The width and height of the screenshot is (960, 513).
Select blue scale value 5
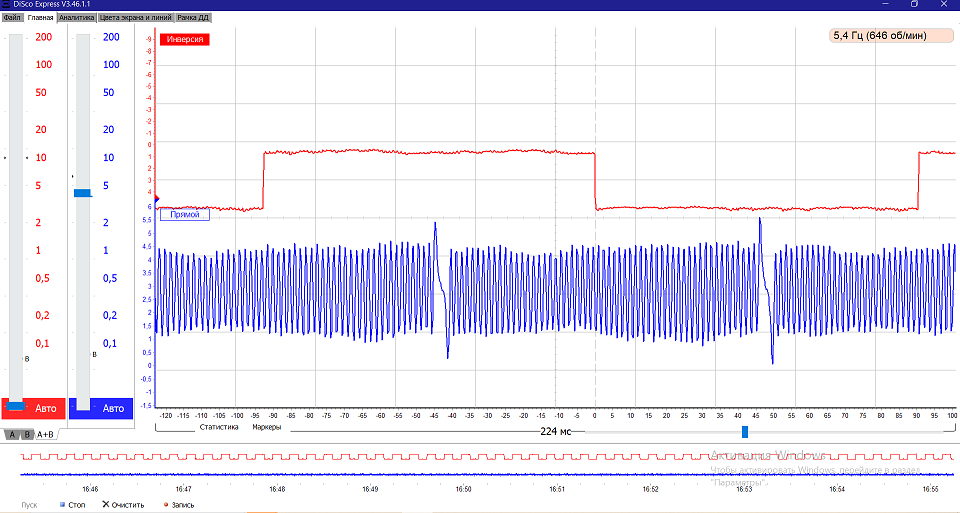click(105, 185)
